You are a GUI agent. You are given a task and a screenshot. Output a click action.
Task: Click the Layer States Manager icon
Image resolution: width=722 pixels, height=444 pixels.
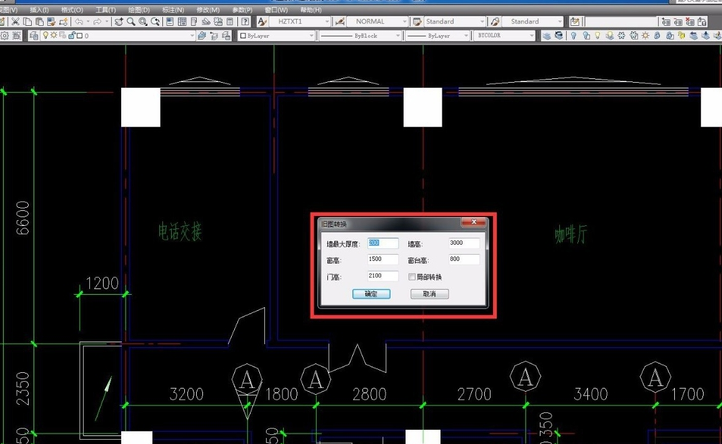click(x=226, y=35)
